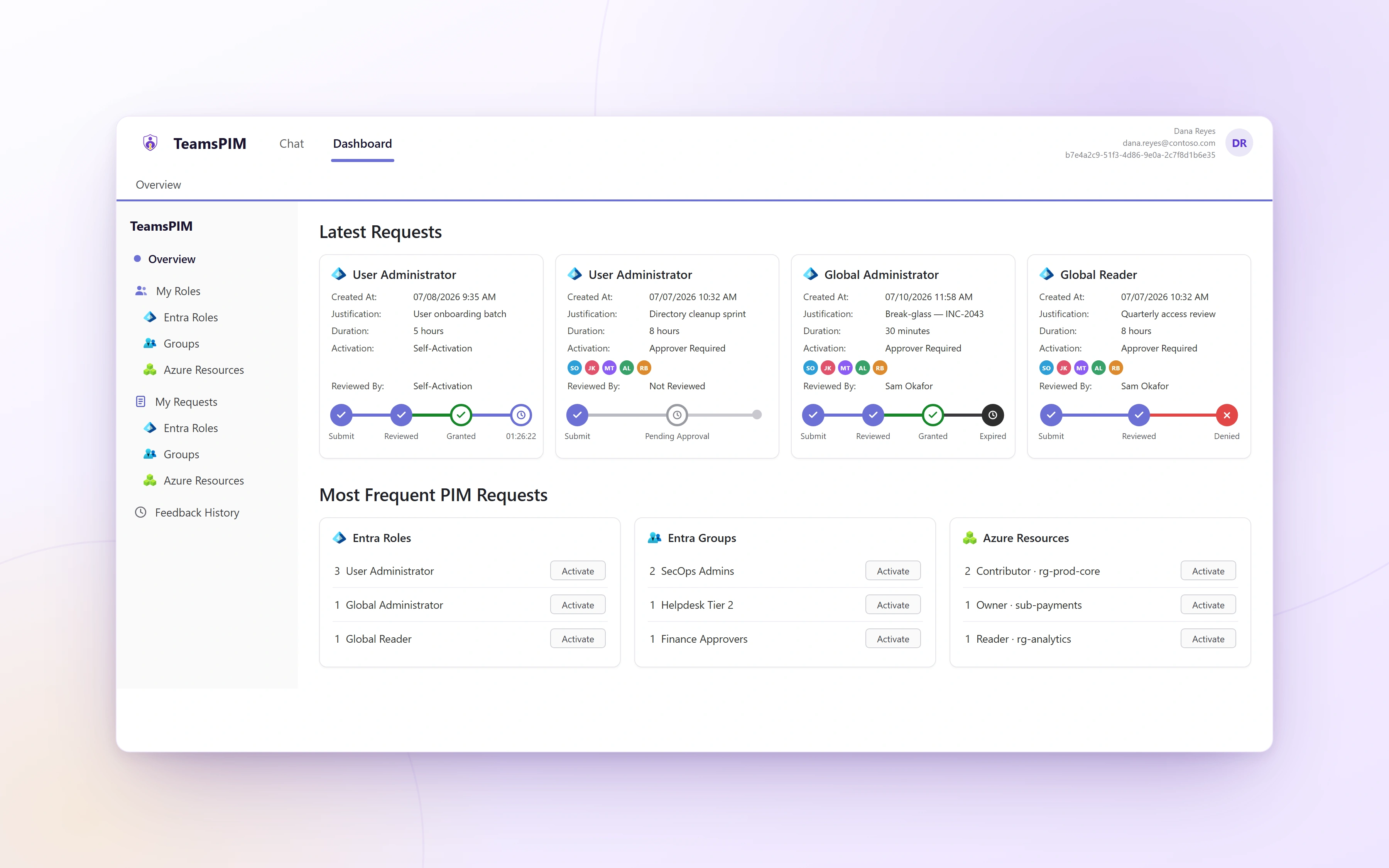
Task: Click Submit step on pending User Administrator card
Action: (x=577, y=415)
